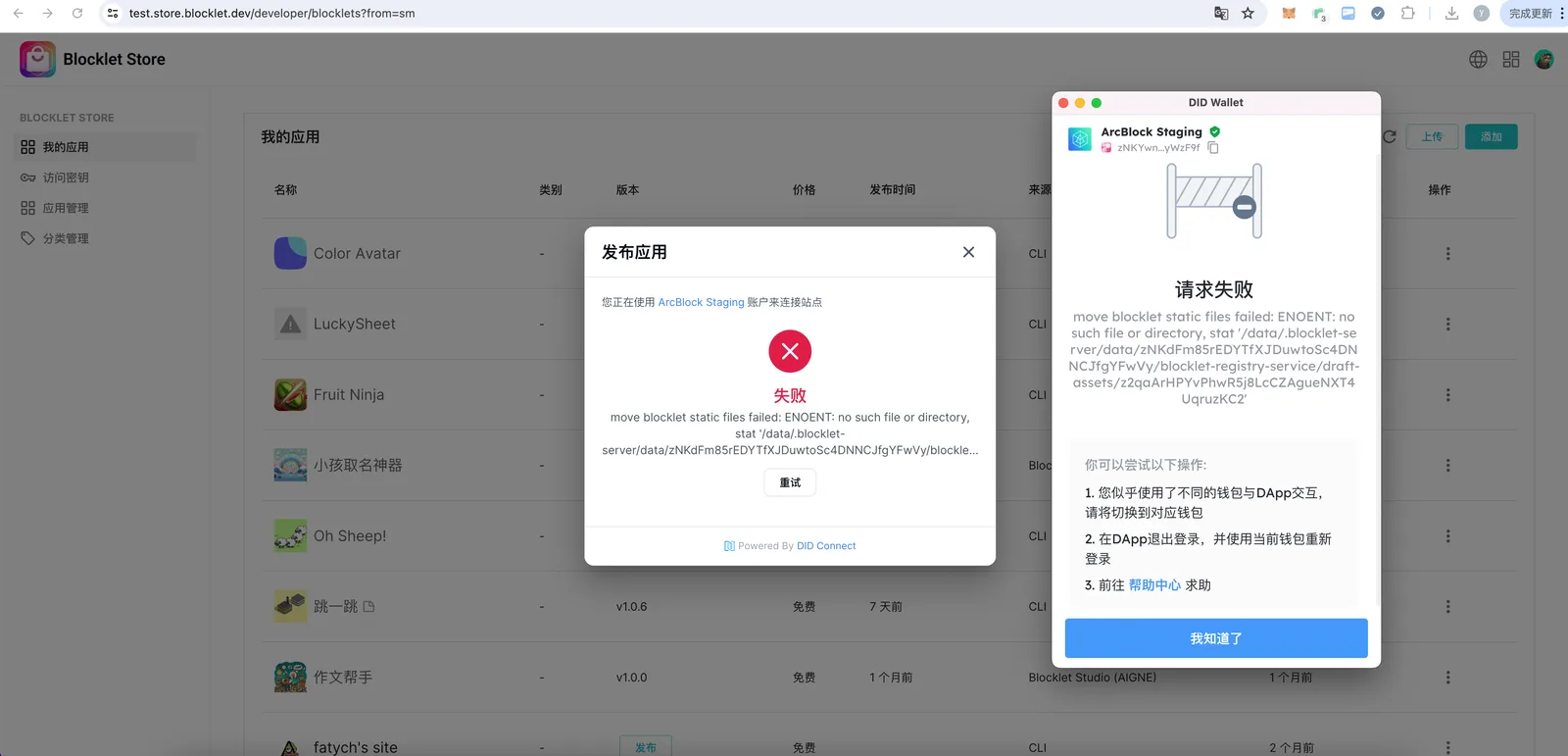
Task: Open the user avatar in page header
Action: [1544, 60]
